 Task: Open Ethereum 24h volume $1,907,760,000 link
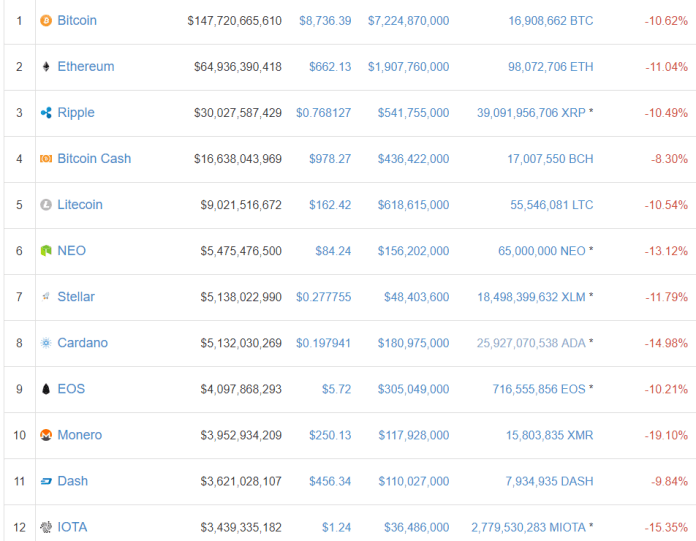408,66
